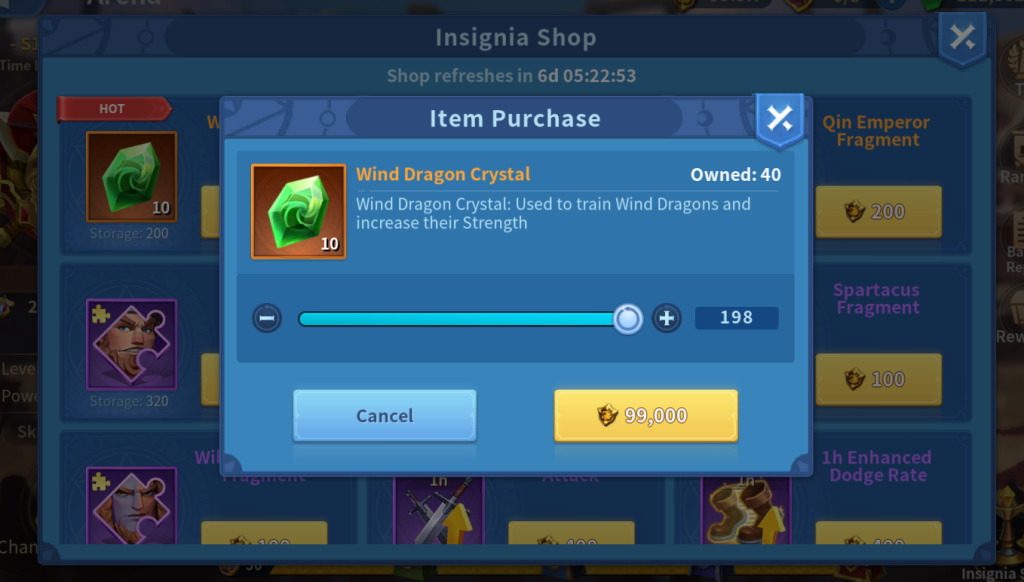Click the Qin Emperor Fragment title
1024x582 pixels.
(x=876, y=131)
